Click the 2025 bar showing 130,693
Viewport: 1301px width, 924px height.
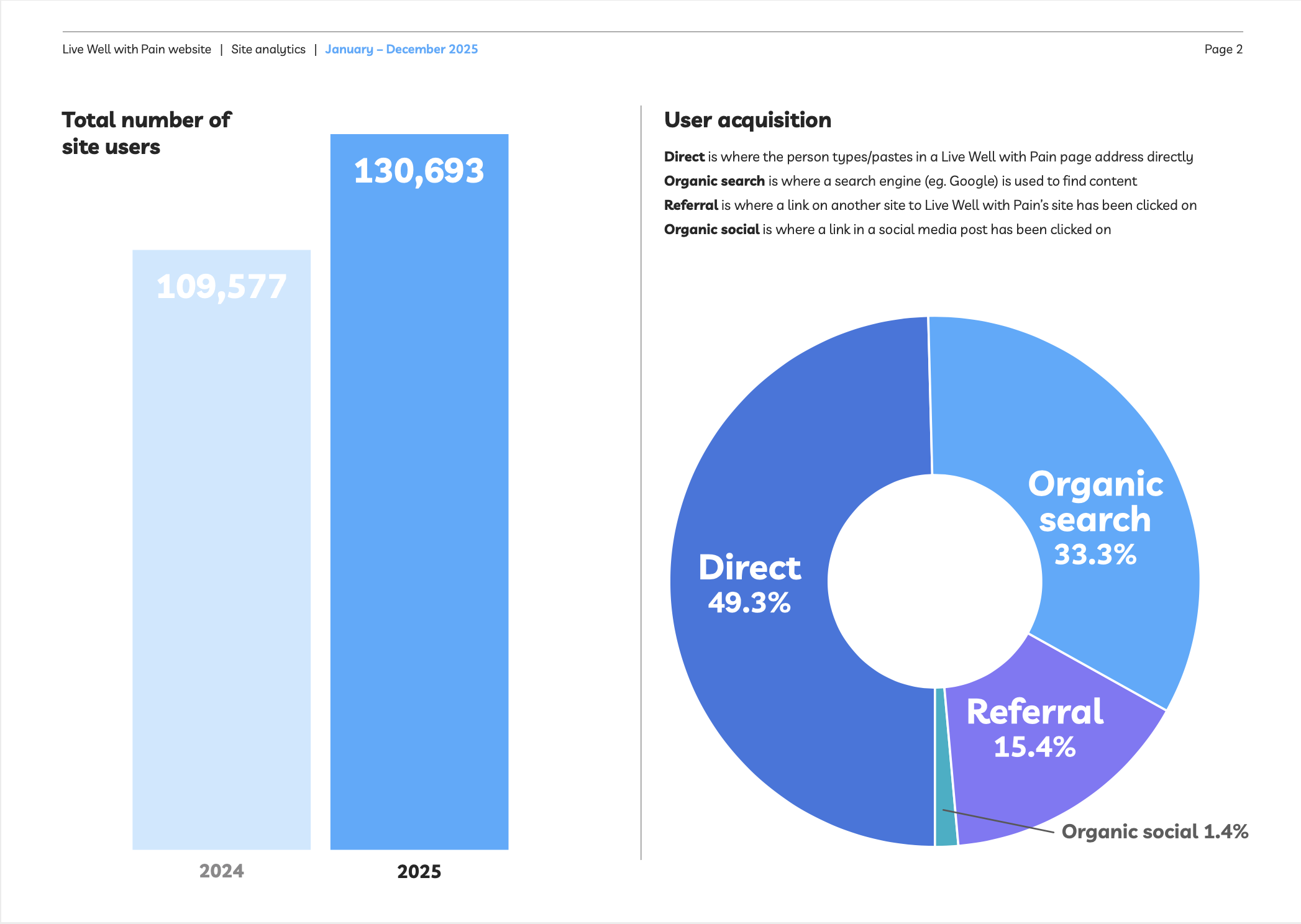(419, 491)
